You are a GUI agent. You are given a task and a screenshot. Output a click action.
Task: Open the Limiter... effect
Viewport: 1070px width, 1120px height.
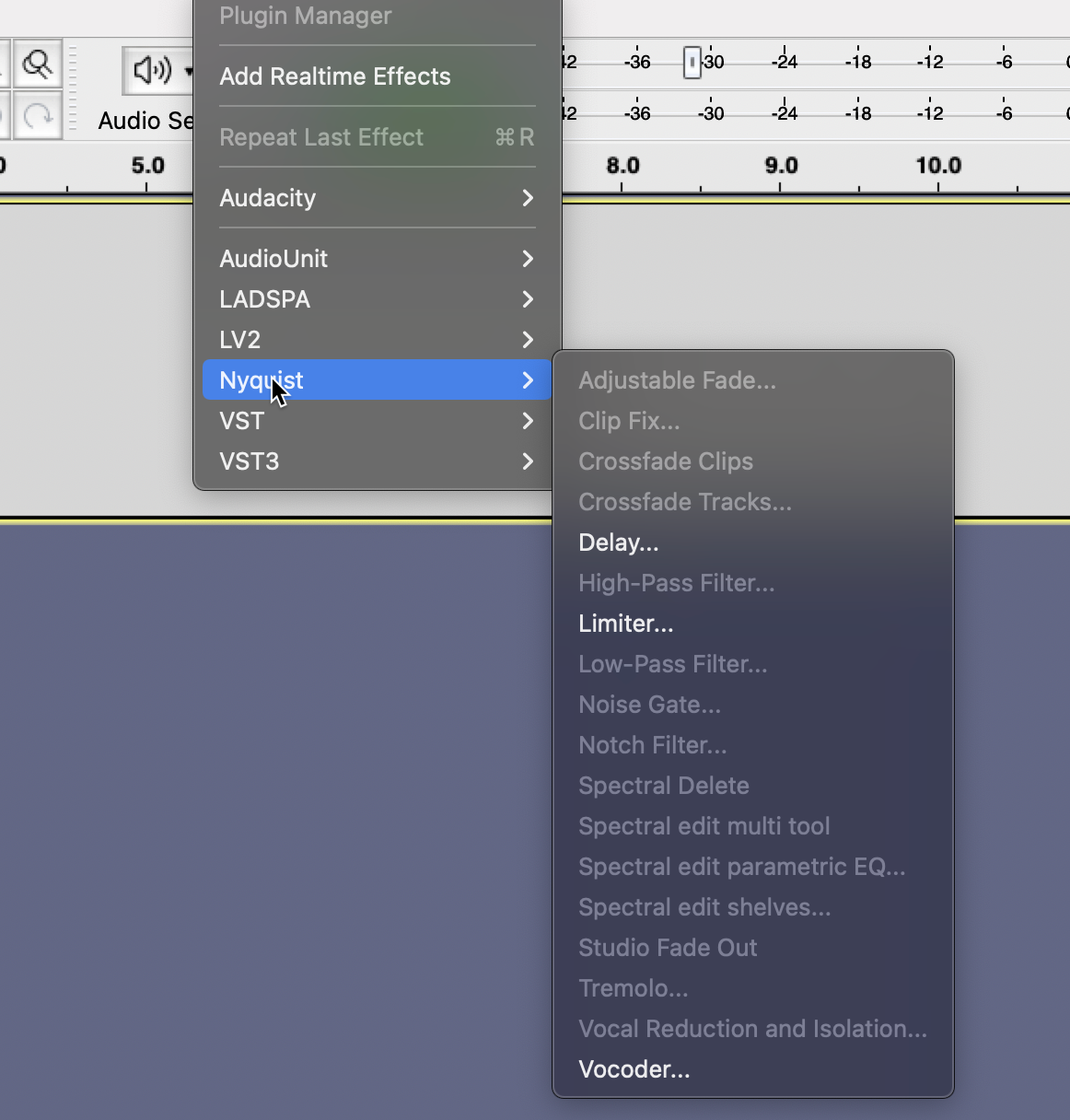click(753, 624)
